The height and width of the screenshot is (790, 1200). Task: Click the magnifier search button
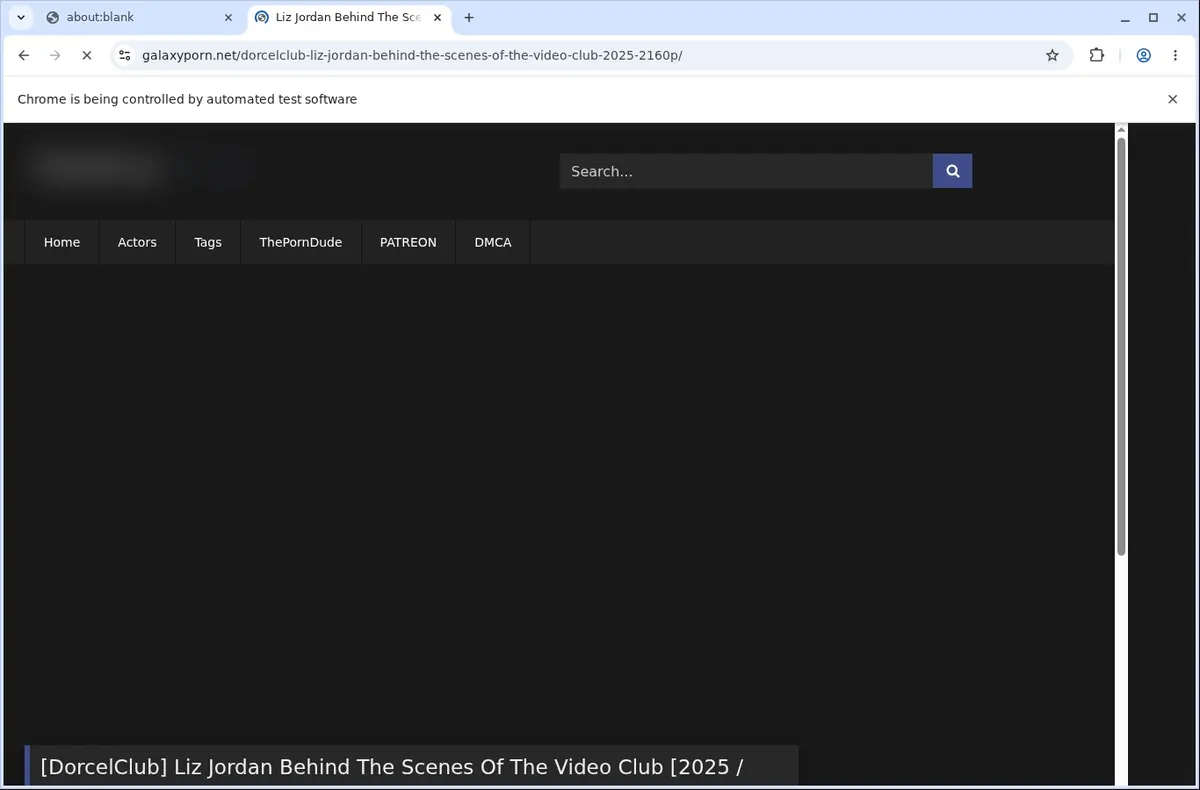pyautogui.click(x=953, y=171)
